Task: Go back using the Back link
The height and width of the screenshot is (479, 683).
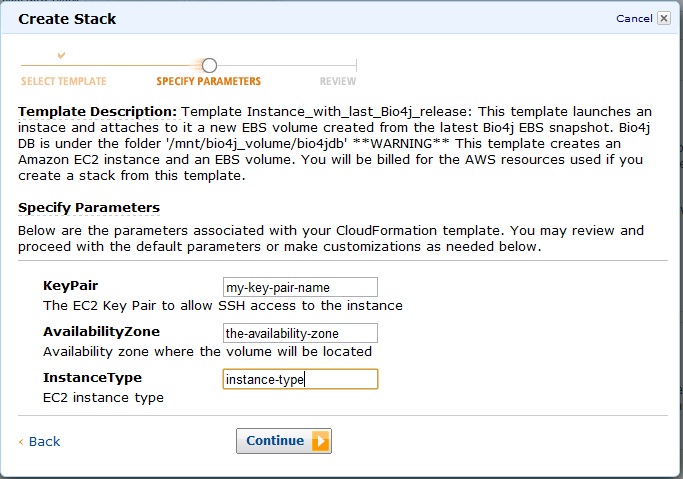Action: point(44,442)
